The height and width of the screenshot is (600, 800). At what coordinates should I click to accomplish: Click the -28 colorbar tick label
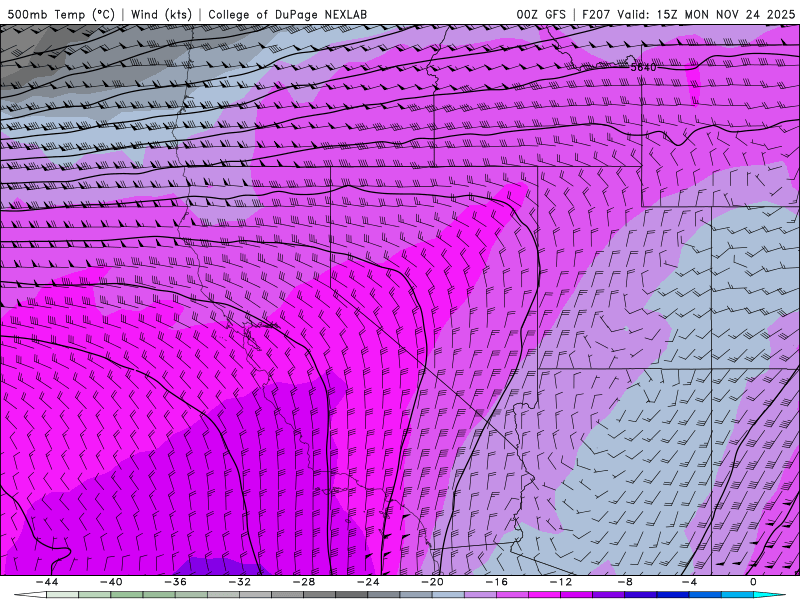tap(304, 582)
